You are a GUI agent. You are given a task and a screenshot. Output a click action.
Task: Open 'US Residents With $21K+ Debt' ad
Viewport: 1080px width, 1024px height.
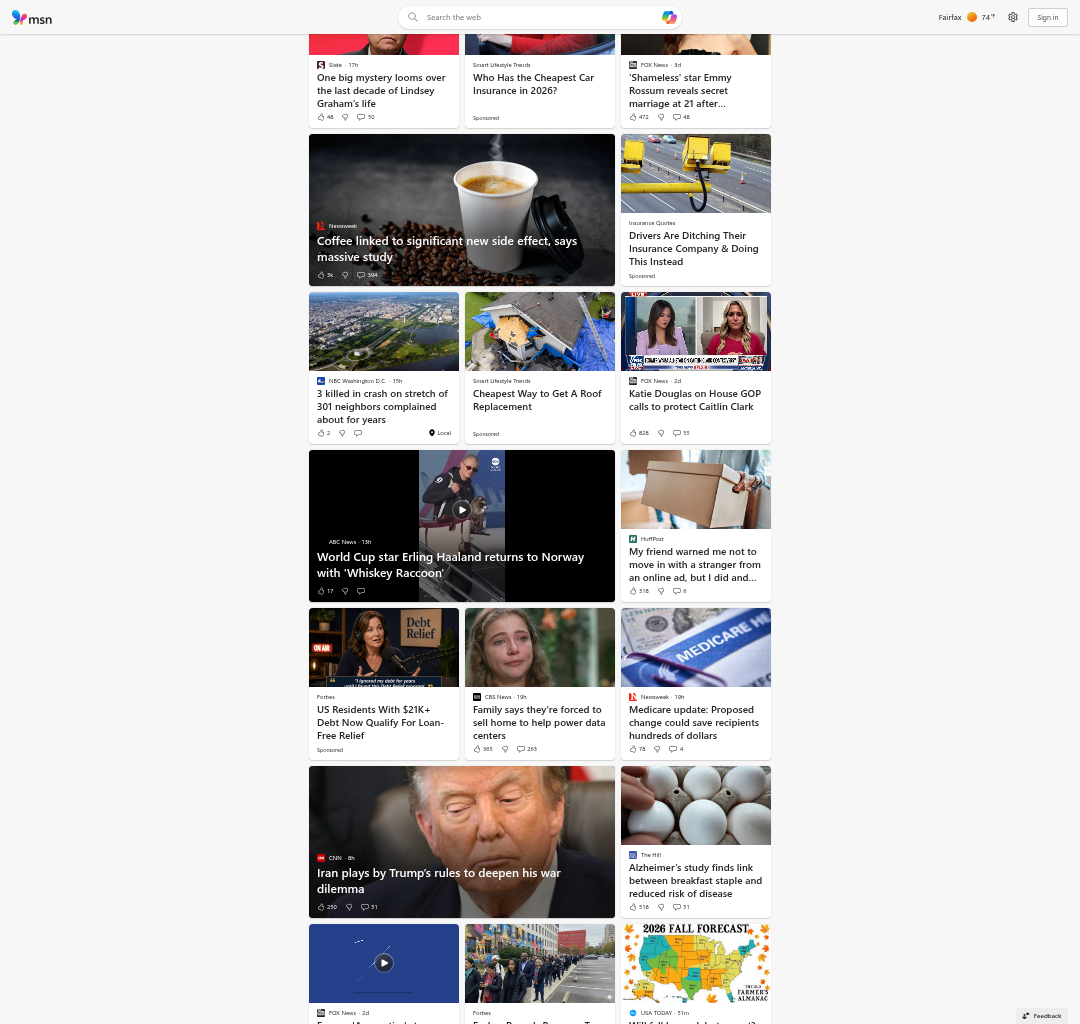tap(380, 722)
